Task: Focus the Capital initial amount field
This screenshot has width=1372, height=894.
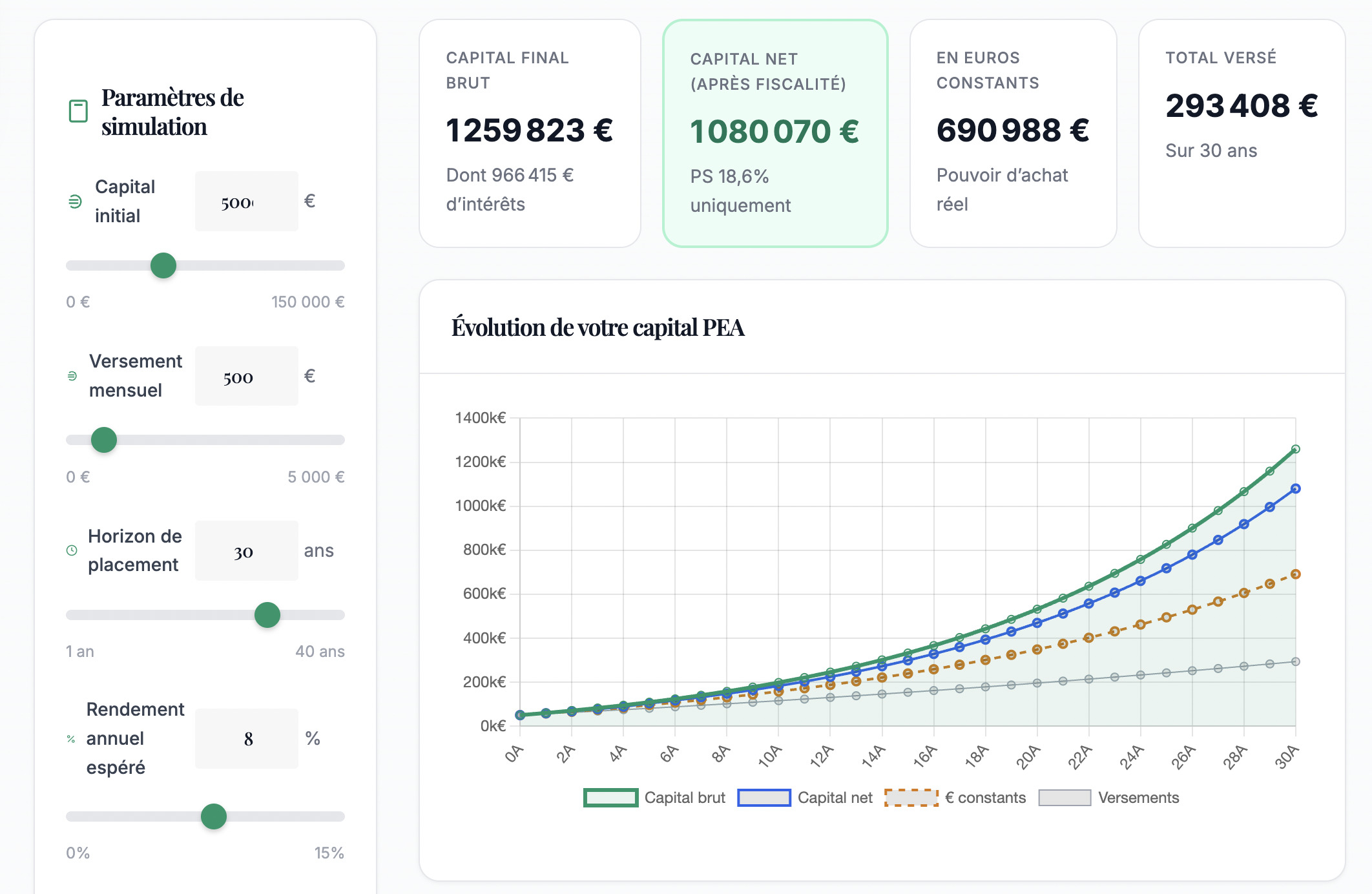Action: (247, 202)
